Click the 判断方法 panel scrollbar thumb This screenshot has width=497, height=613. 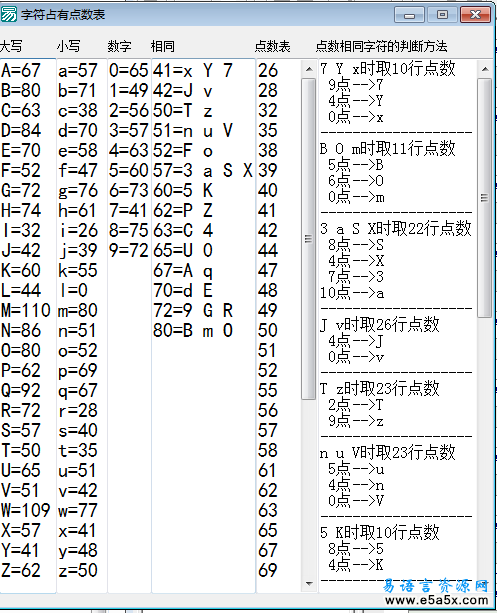484,198
